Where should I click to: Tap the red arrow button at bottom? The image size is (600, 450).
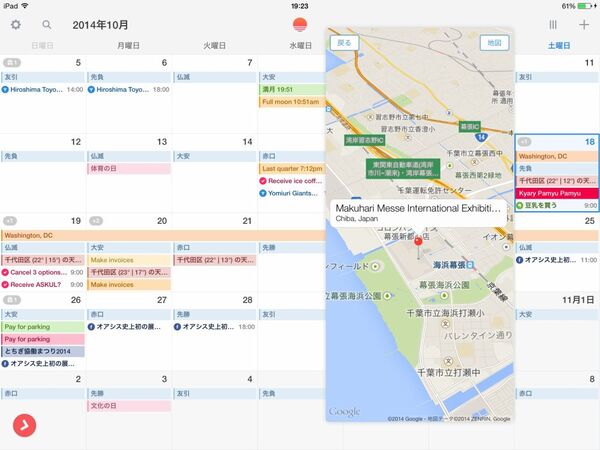(x=24, y=425)
